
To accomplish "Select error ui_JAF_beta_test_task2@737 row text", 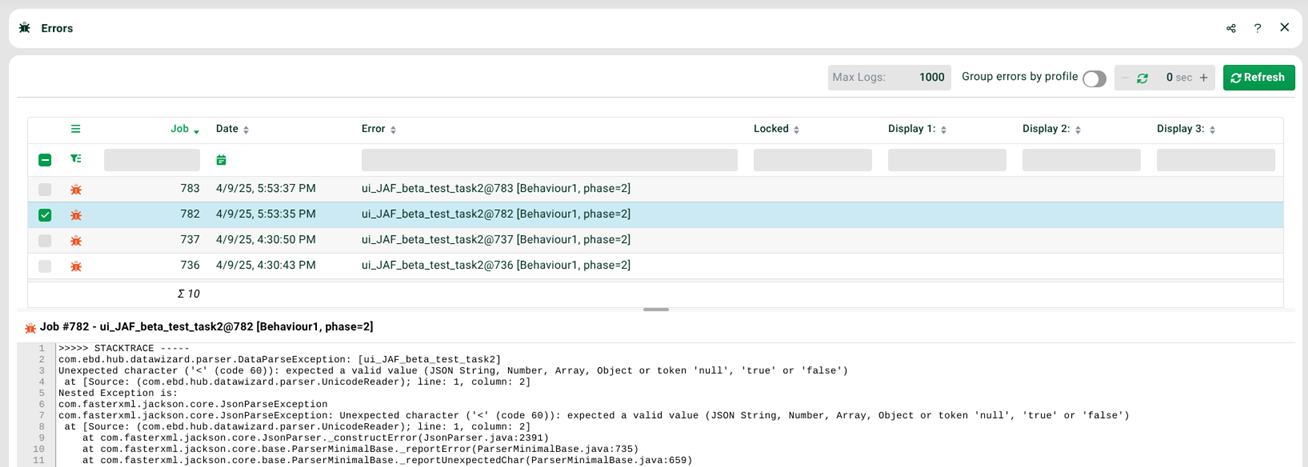I will pos(496,240).
